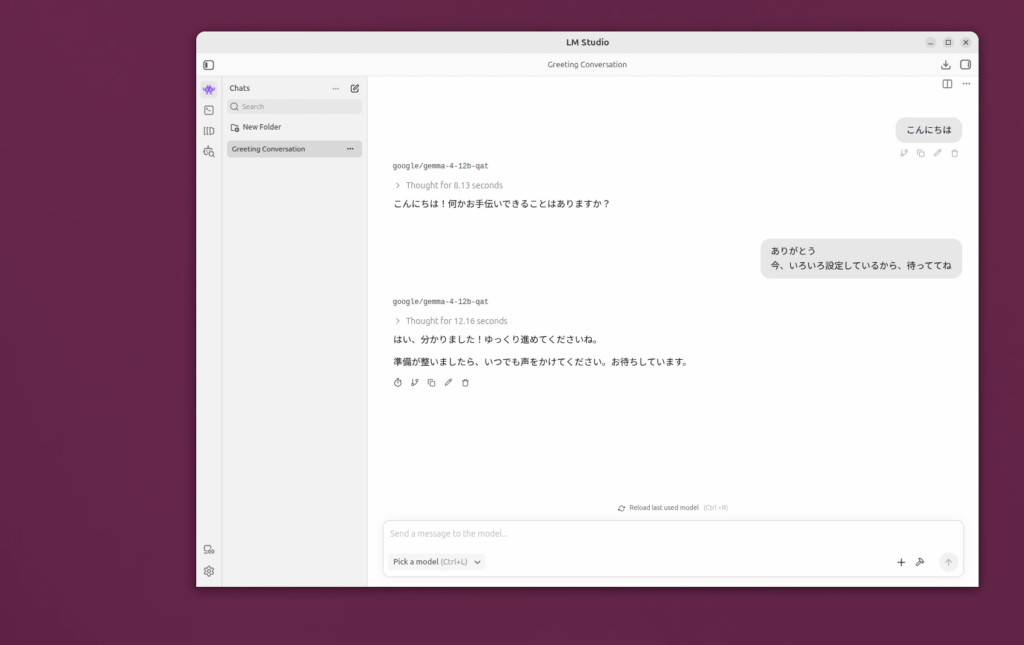Branch from the last assistant response
1024x645 pixels.
tap(415, 383)
